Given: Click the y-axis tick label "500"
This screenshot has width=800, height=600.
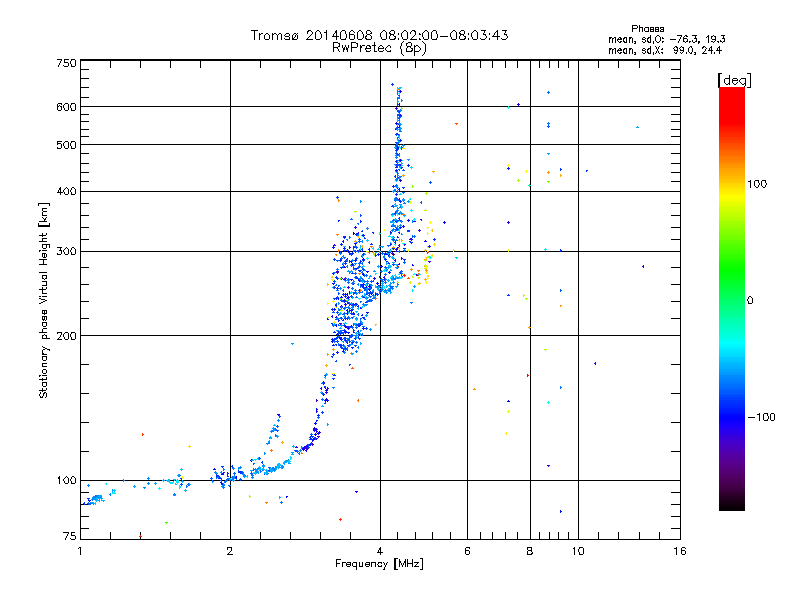Looking at the screenshot, I should [x=66, y=145].
